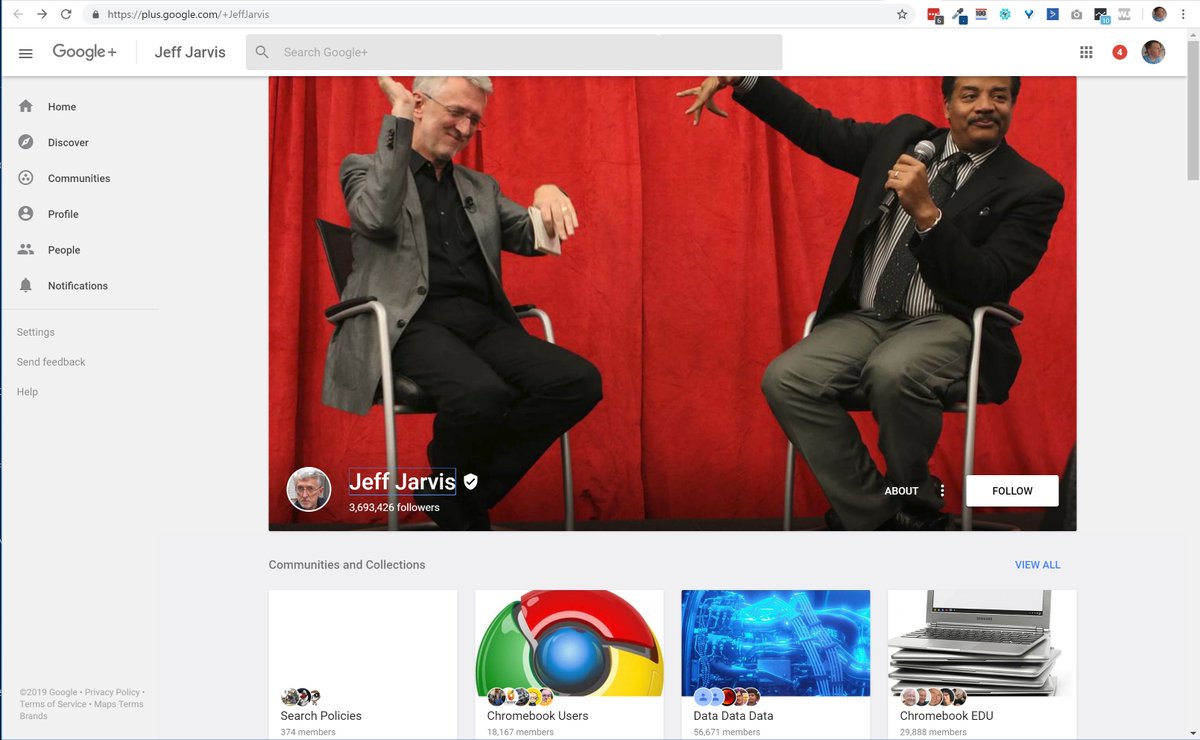Click the Communities icon in the sidebar

[26, 178]
